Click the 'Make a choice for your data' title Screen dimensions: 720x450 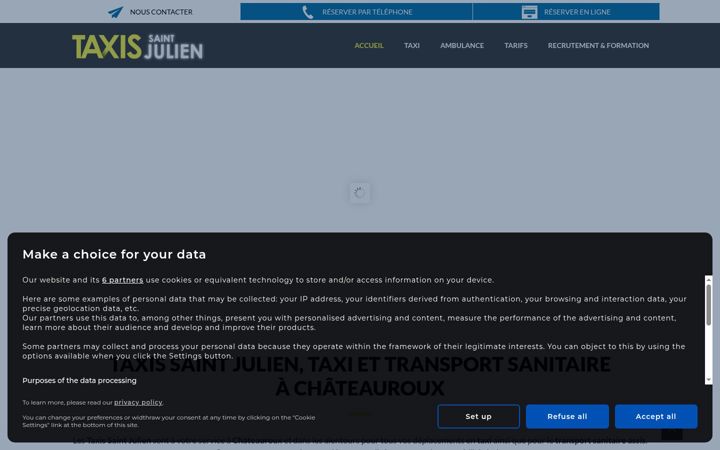[114, 254]
